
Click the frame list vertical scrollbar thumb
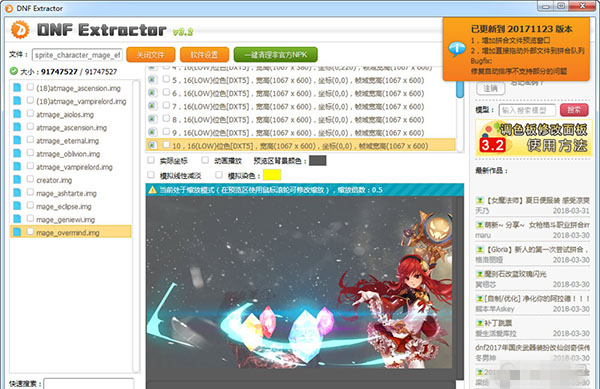pyautogui.click(x=460, y=89)
